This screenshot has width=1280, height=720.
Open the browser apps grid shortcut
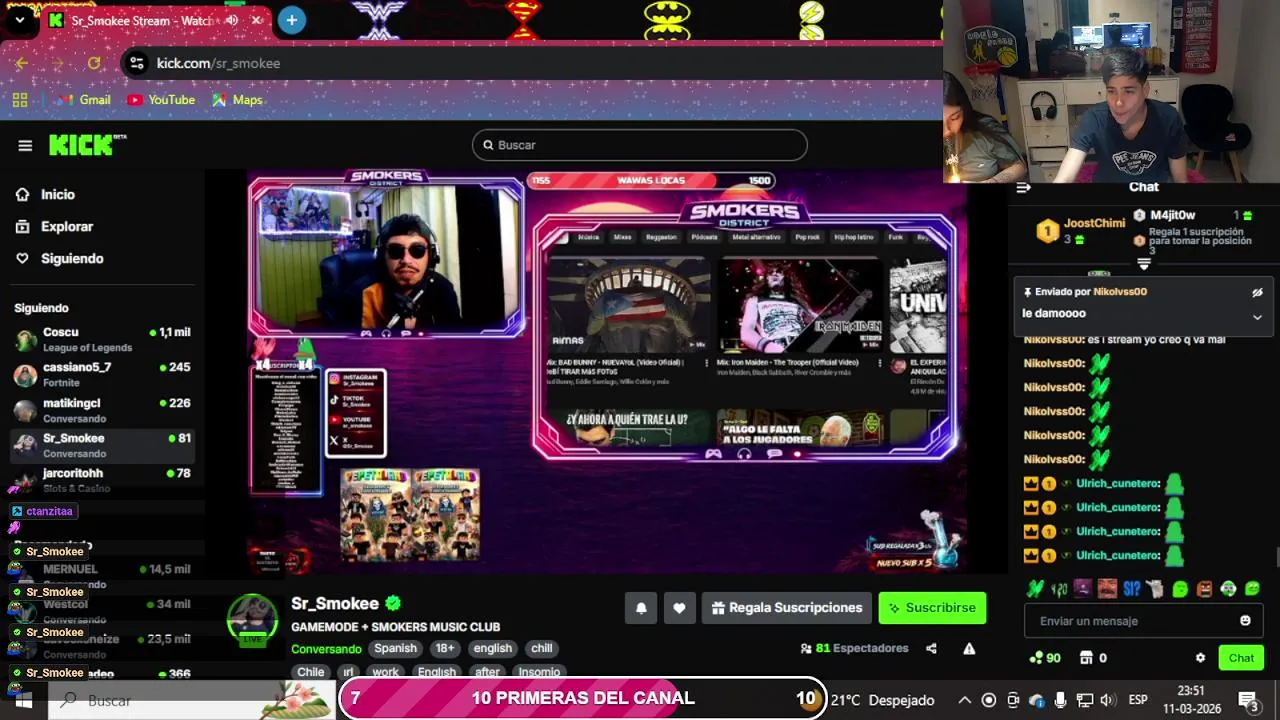coord(20,100)
